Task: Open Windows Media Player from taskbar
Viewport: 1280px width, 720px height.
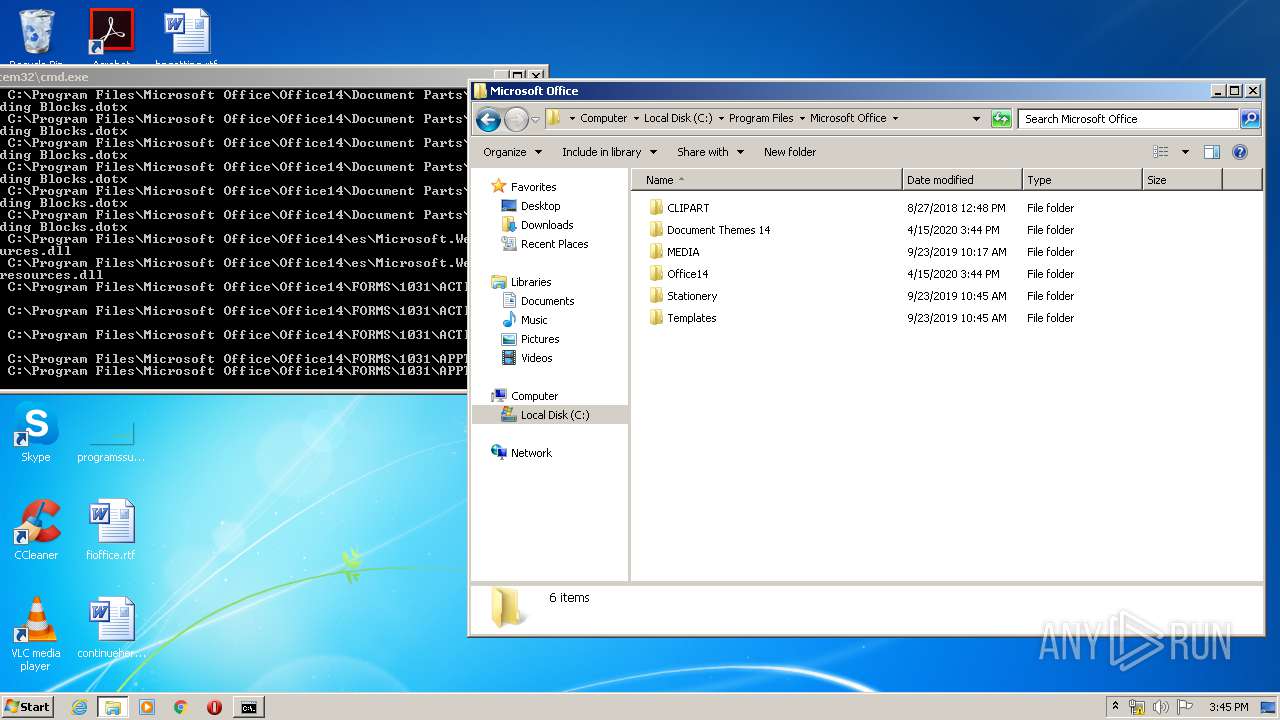Action: [x=147, y=707]
